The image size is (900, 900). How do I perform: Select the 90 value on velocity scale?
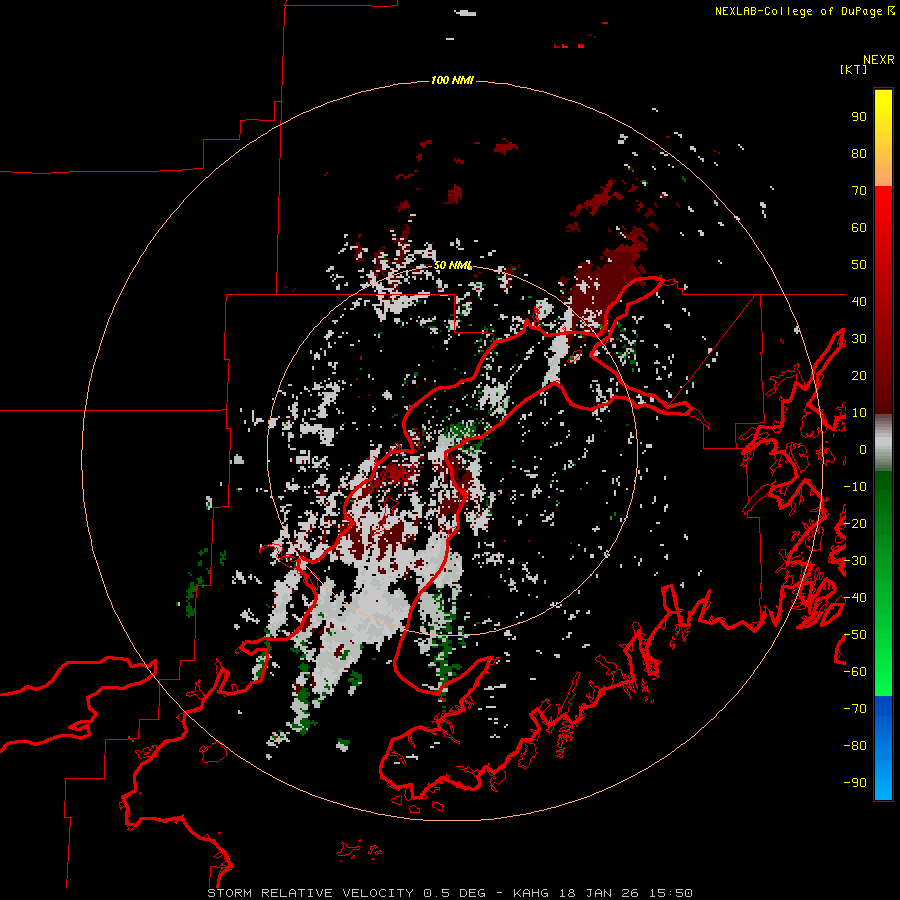(x=859, y=117)
